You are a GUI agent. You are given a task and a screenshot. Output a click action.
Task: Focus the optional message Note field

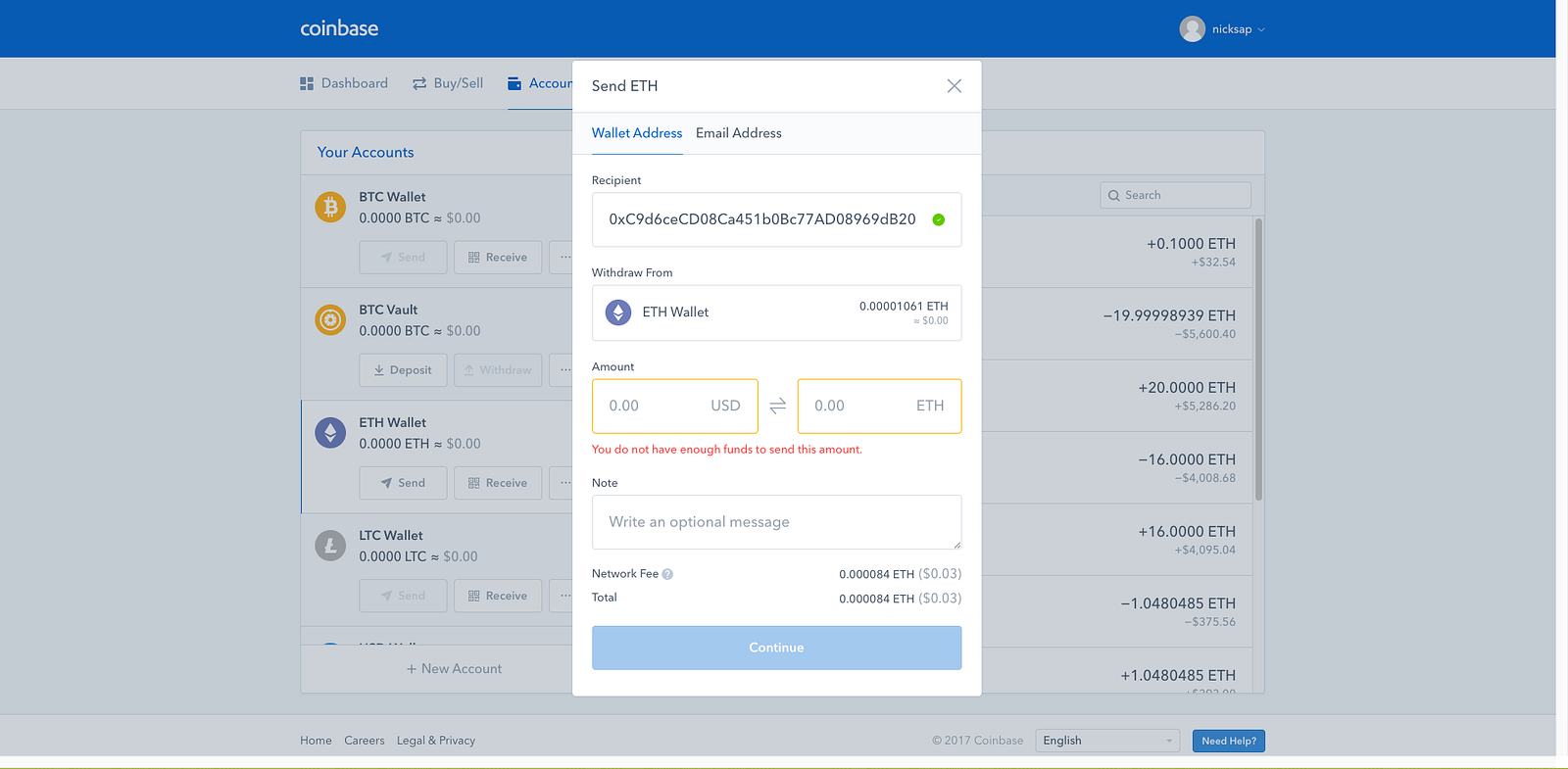[x=776, y=522]
